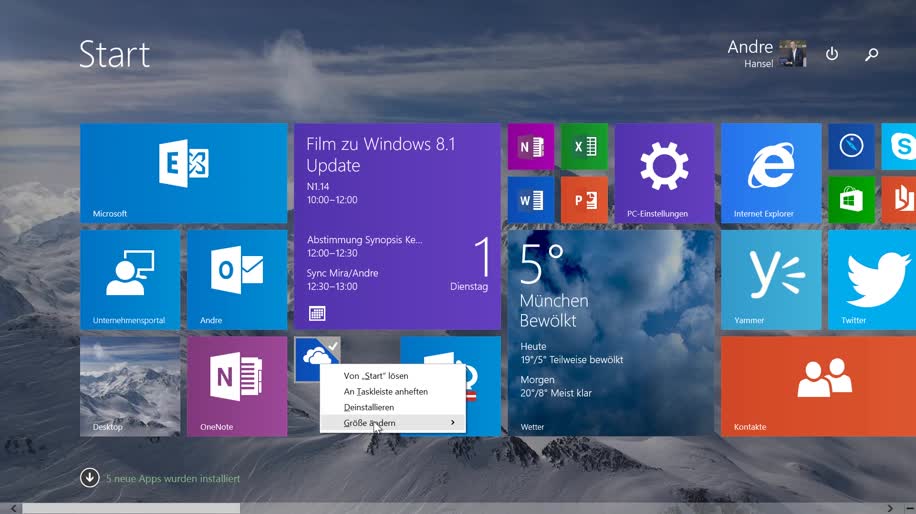Screen dimensions: 916x514
Task: Open the blue tile behind the context menu
Action: tap(482, 386)
